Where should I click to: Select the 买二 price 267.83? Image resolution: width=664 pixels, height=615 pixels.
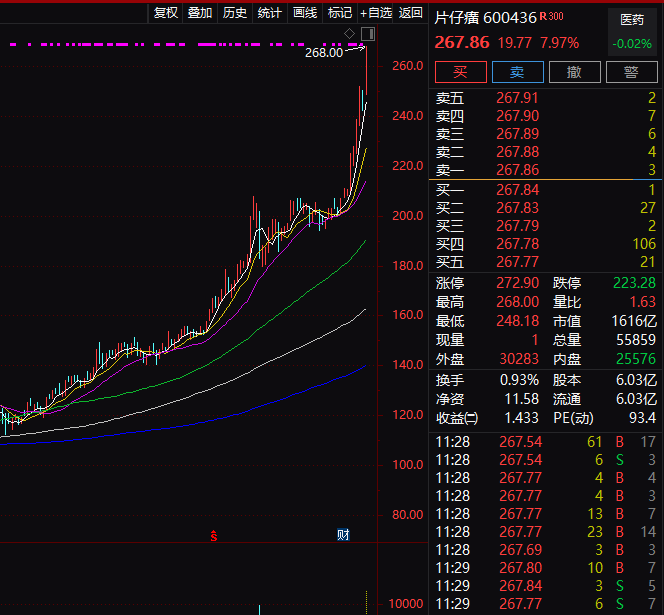(x=517, y=208)
